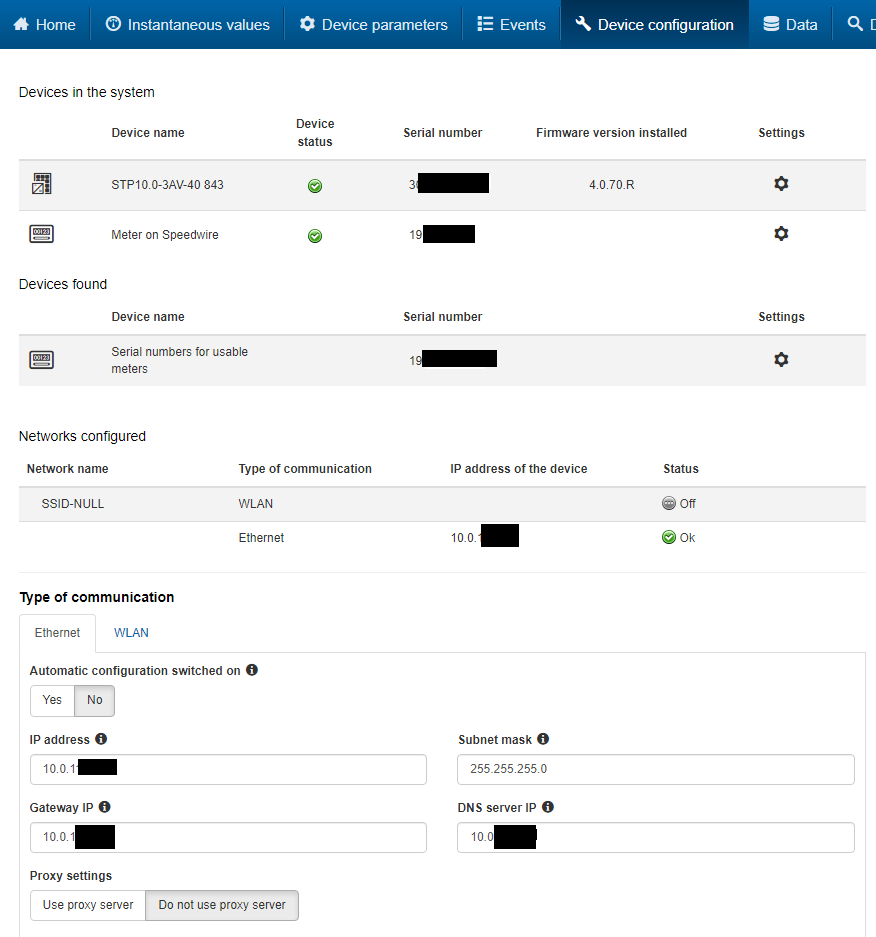Click the Devices in the system heading
876x937 pixels.
click(x=87, y=92)
